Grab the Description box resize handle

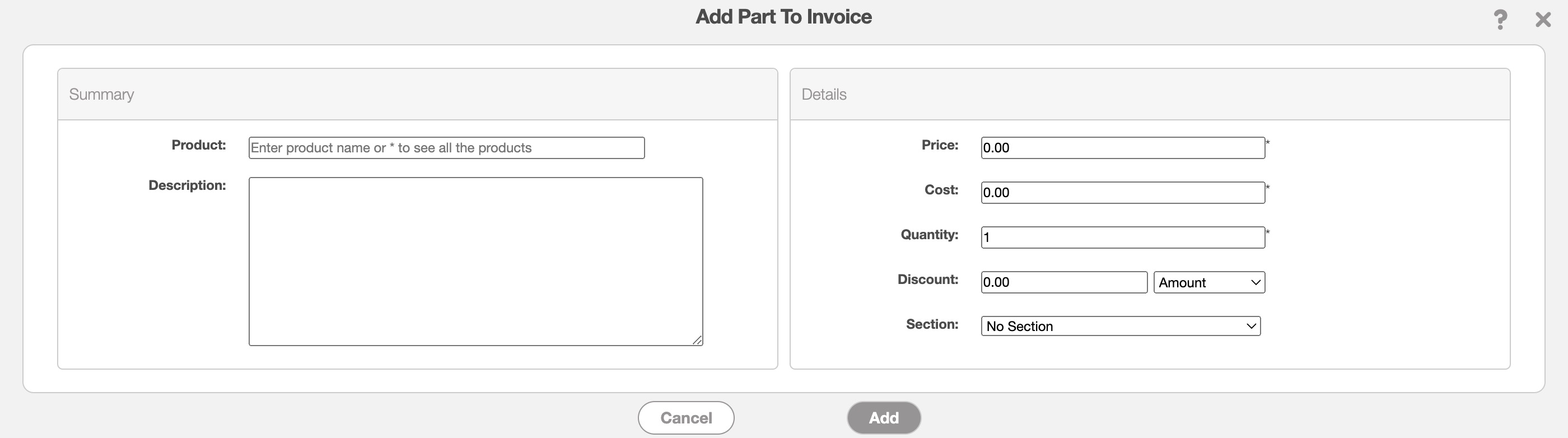697,340
